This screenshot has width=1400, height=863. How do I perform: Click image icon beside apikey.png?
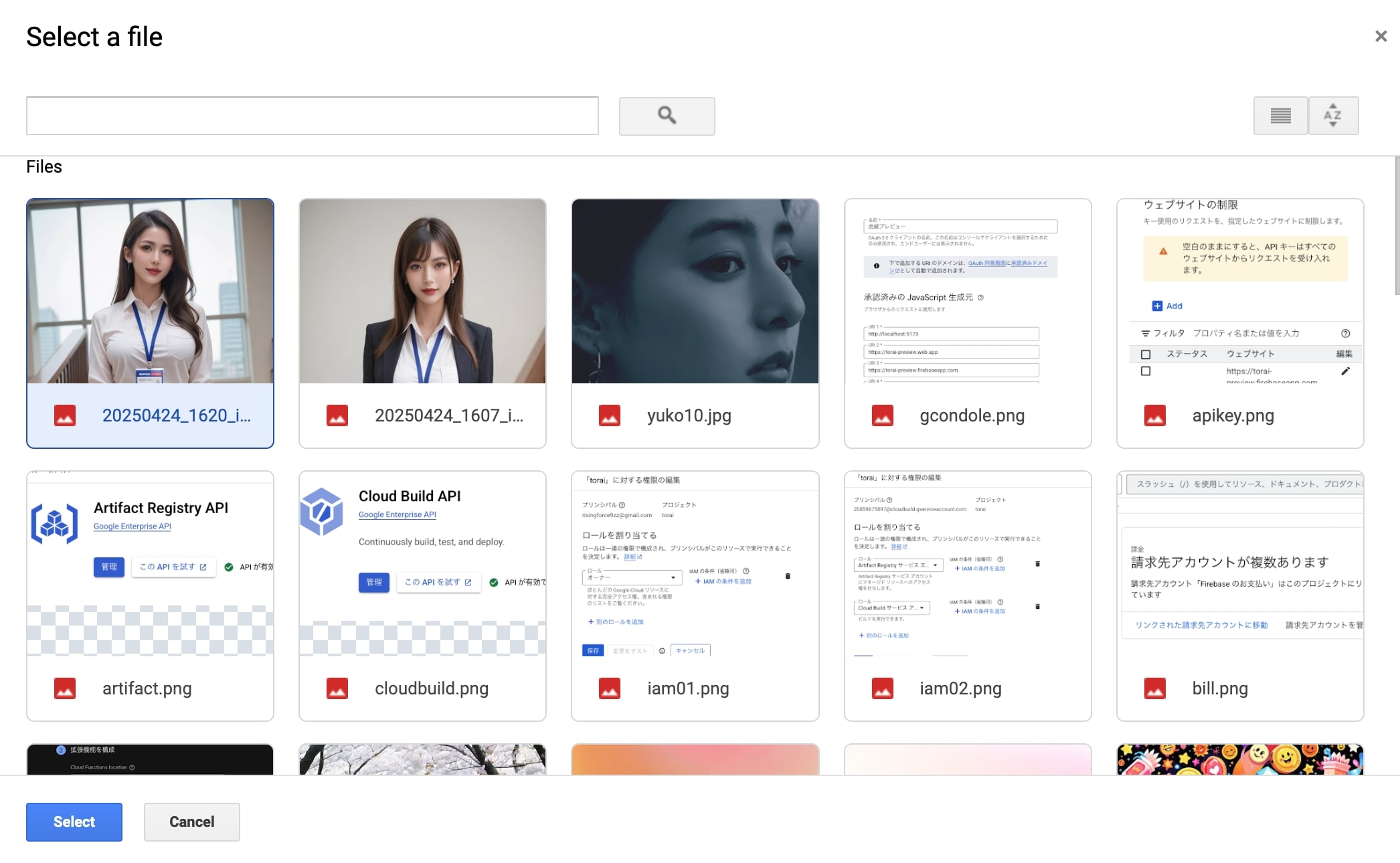(1155, 415)
